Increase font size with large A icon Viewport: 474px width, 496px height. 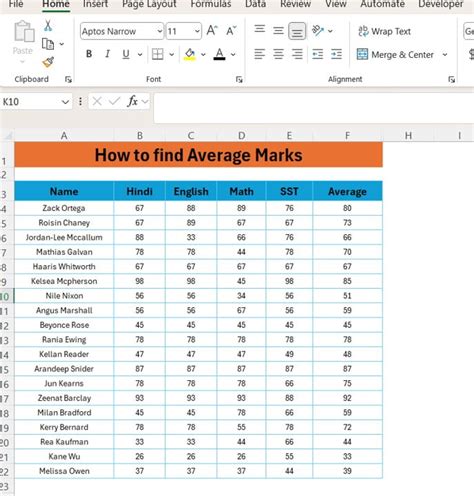tap(212, 31)
